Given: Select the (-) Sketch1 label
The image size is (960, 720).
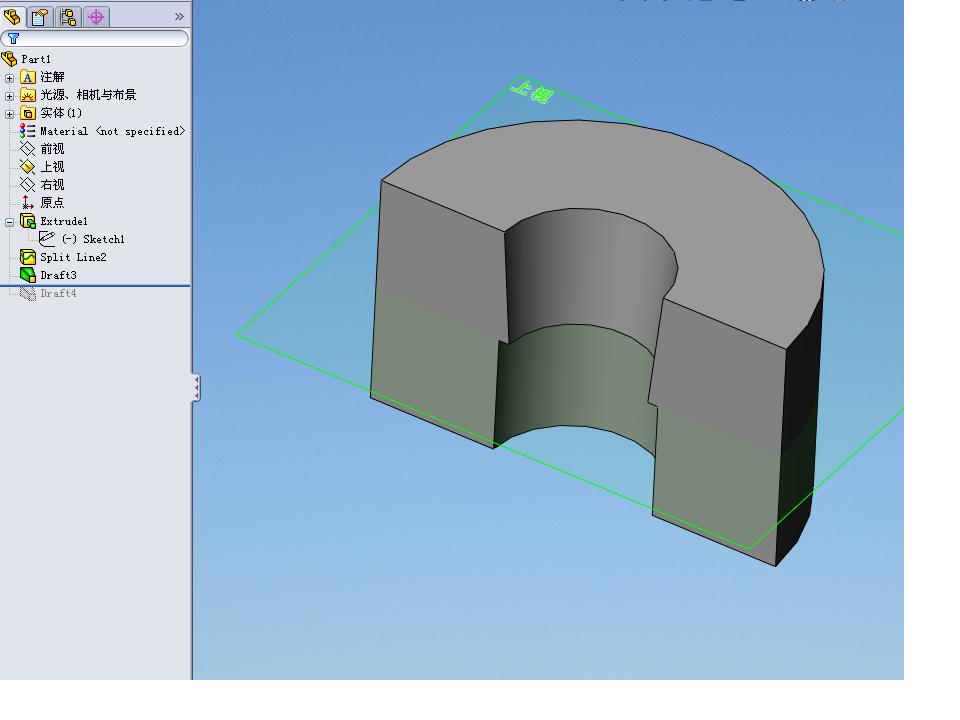Looking at the screenshot, I should (93, 239).
